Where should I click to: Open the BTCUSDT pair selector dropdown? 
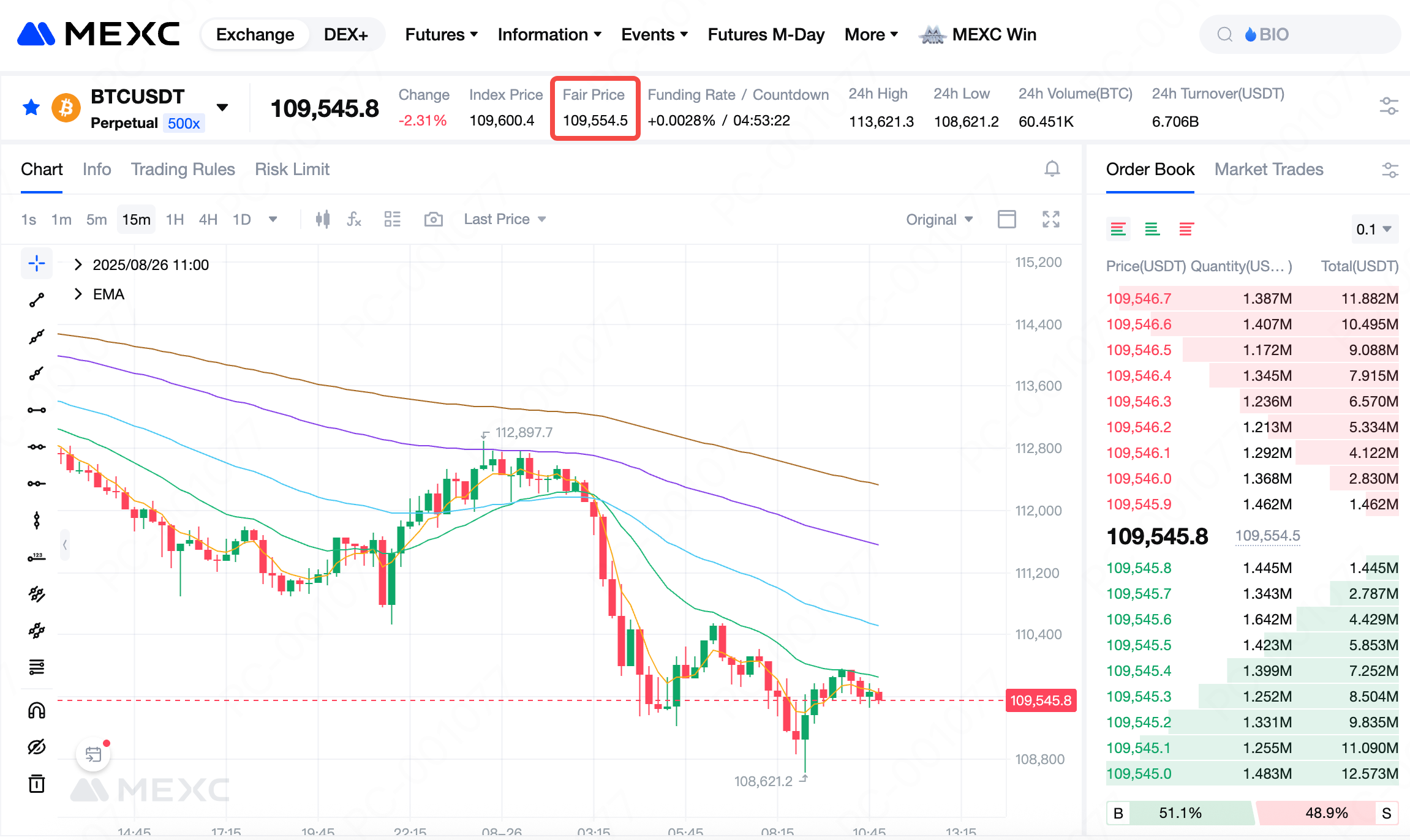(x=222, y=108)
